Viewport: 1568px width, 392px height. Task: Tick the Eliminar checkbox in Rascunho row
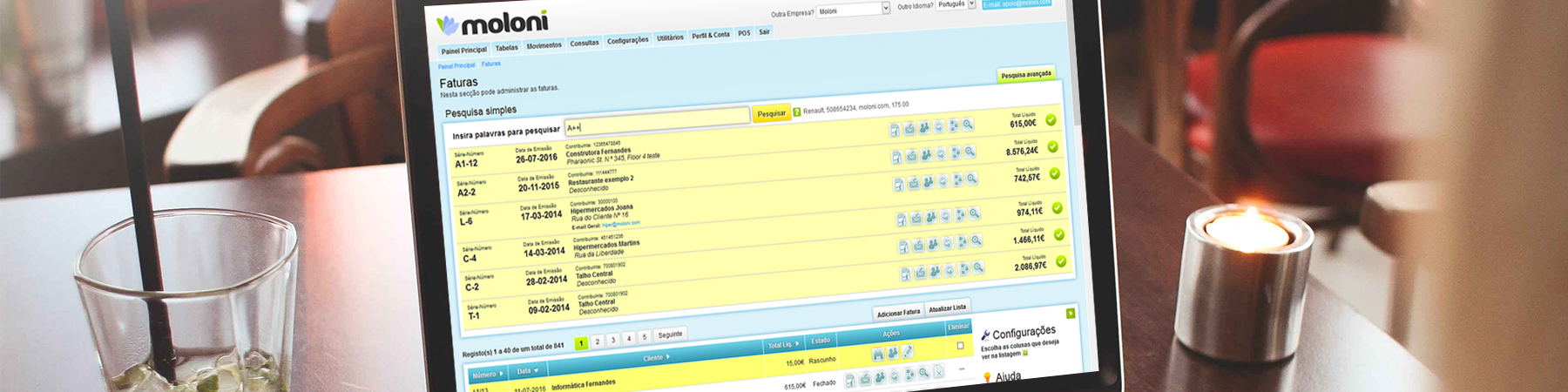point(960,346)
